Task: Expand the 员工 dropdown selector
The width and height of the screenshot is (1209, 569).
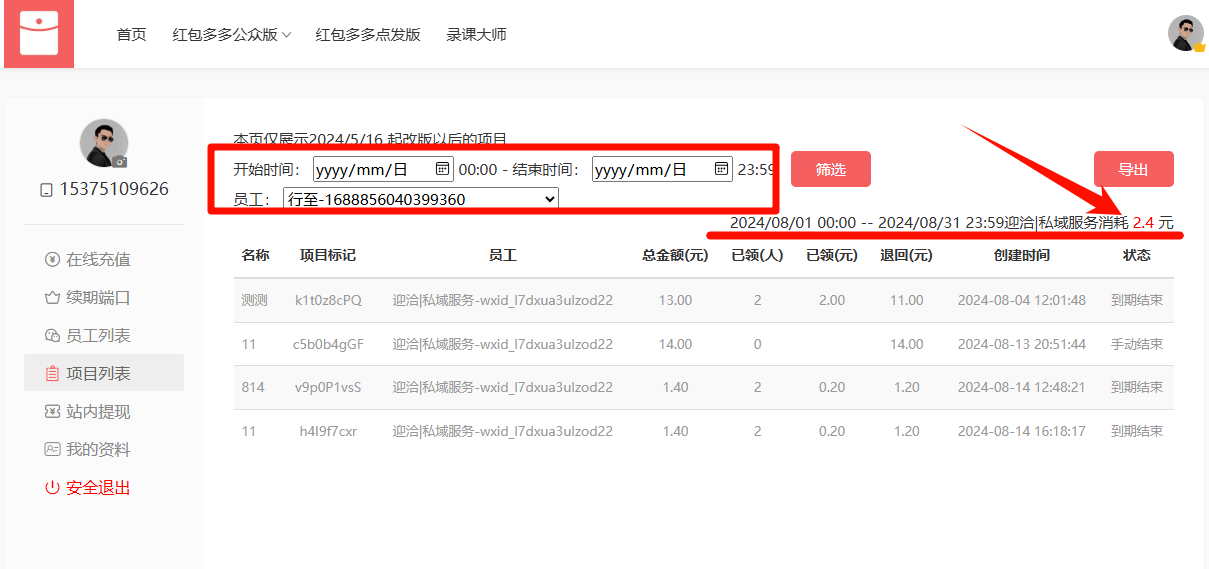Action: (420, 199)
